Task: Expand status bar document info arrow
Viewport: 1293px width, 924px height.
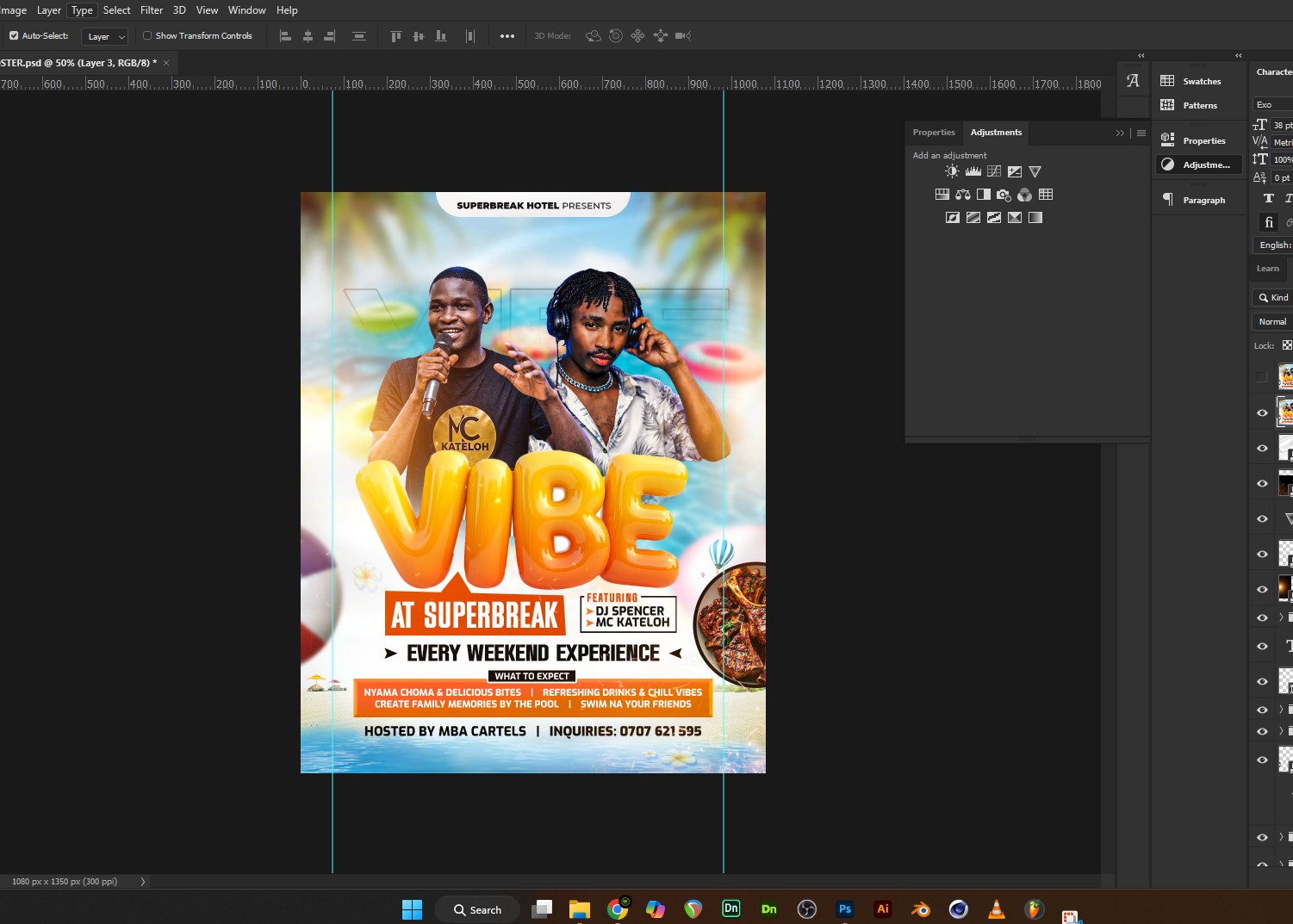Action: [143, 882]
